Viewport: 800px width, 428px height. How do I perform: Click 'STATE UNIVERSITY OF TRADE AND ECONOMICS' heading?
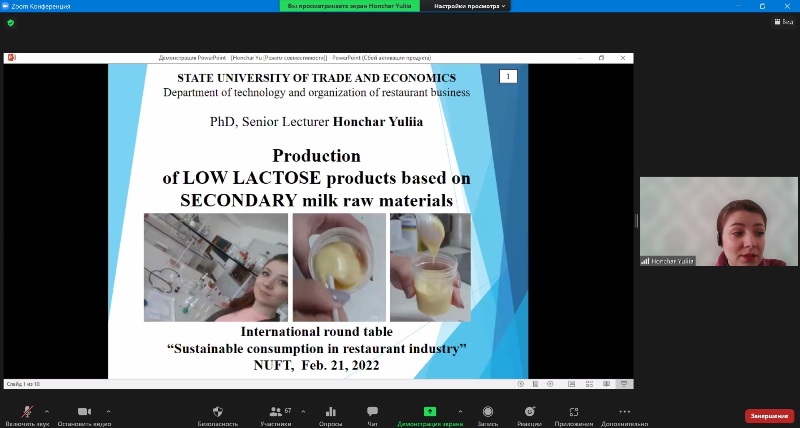[x=316, y=78]
